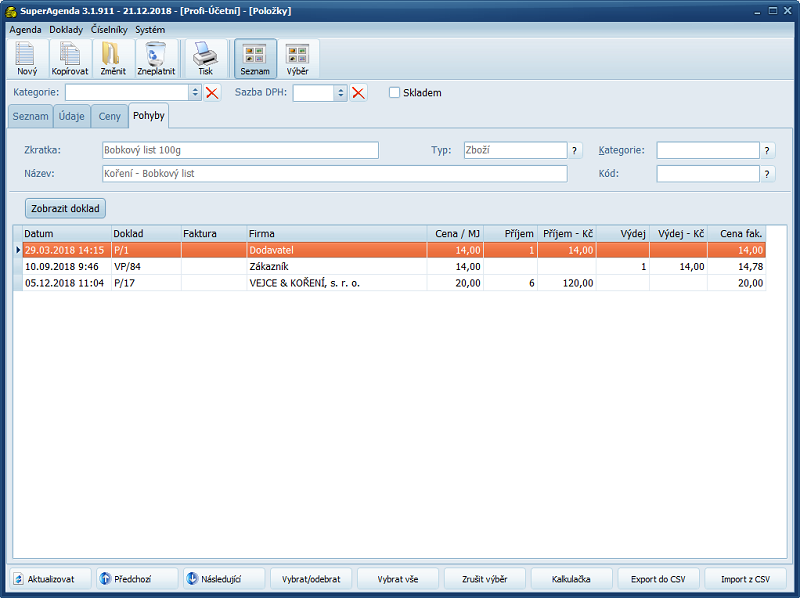Open the Kategorie filter dropdown
Viewport: 800px width, 598px height.
click(x=195, y=93)
